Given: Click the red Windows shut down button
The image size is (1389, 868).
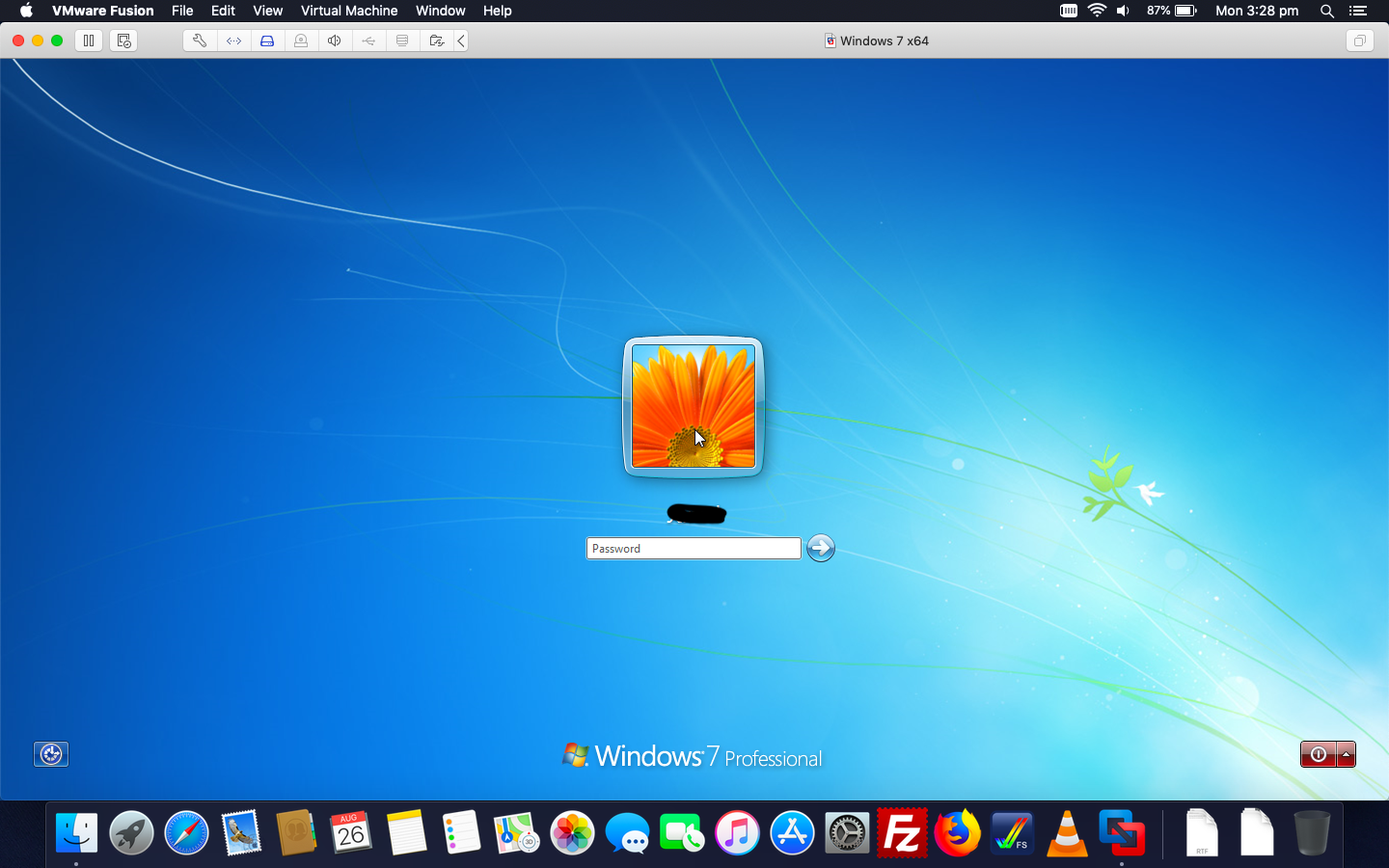Looking at the screenshot, I should (1319, 754).
